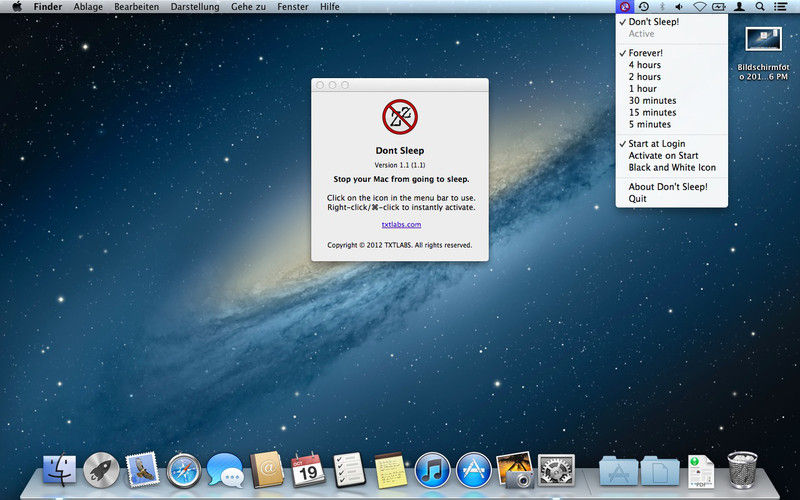This screenshot has height=500, width=800.
Task: Select 2 hours duration
Action: tap(671, 77)
